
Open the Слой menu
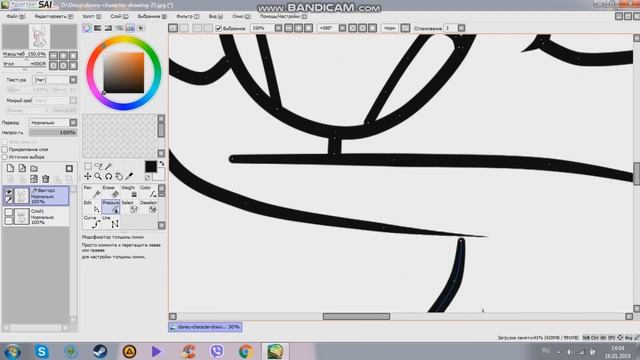coord(119,16)
